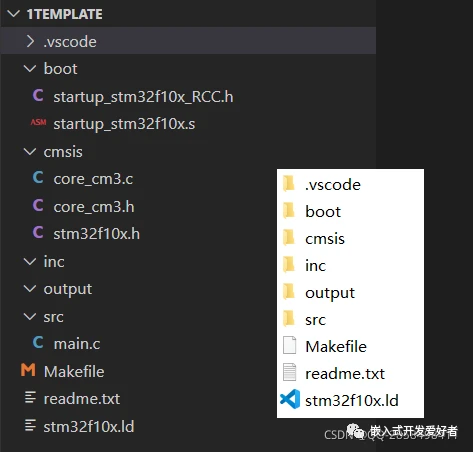Click the C icon next to main.c

38,343
